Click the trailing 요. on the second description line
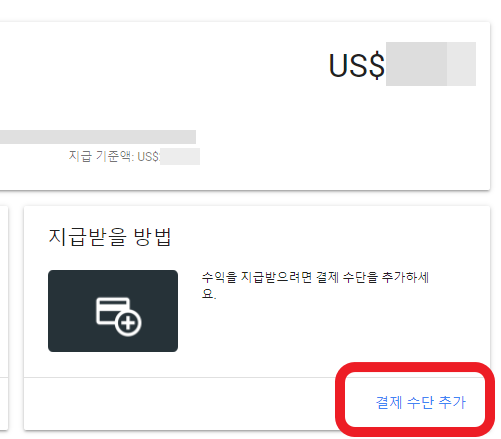This screenshot has width=501, height=439. tap(209, 294)
